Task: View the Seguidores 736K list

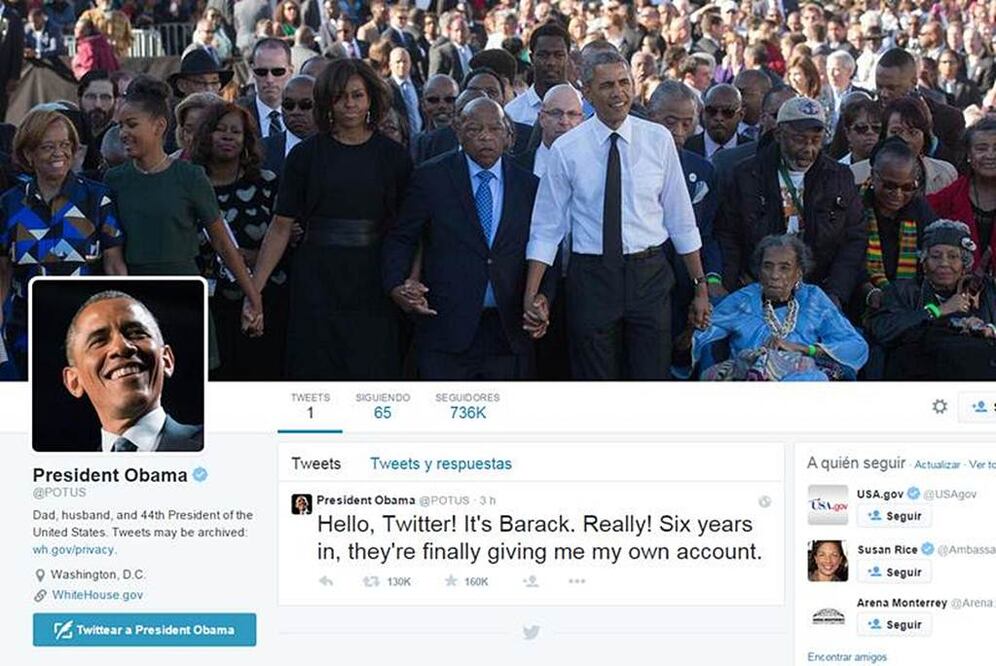Action: point(468,406)
